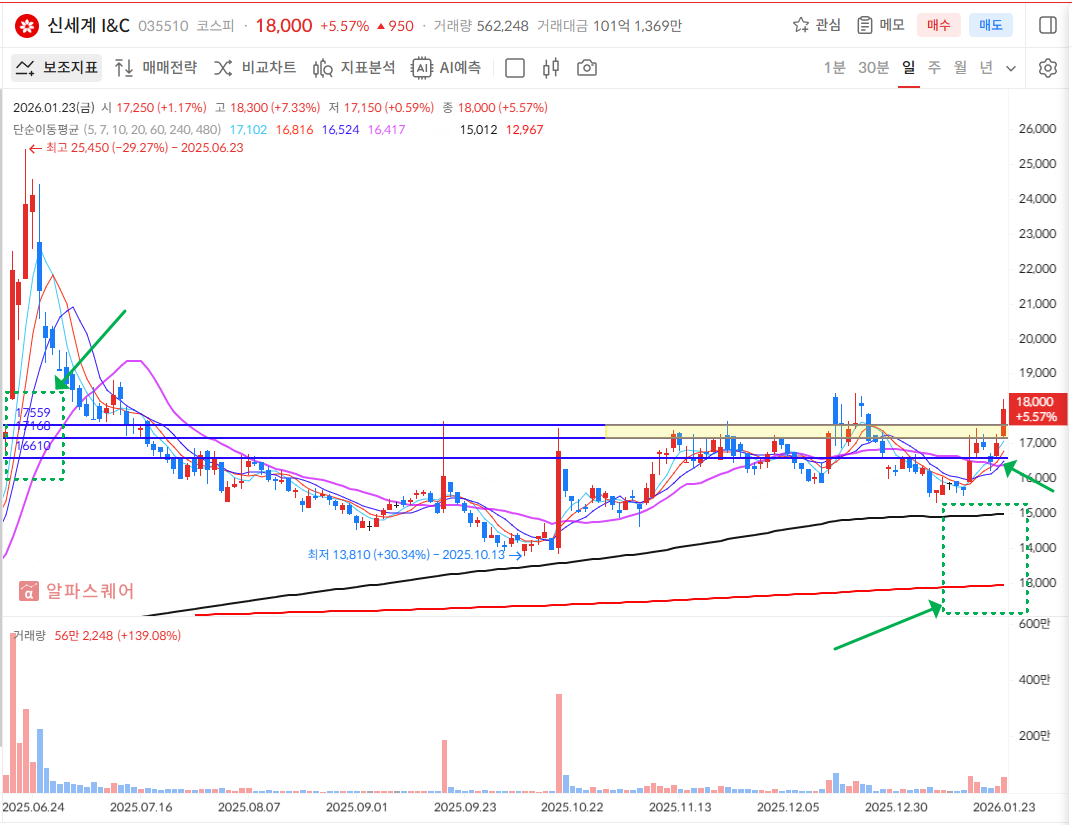Screen dimensions: 1072x825
Task: Capture chart with the camera icon
Action: (587, 68)
